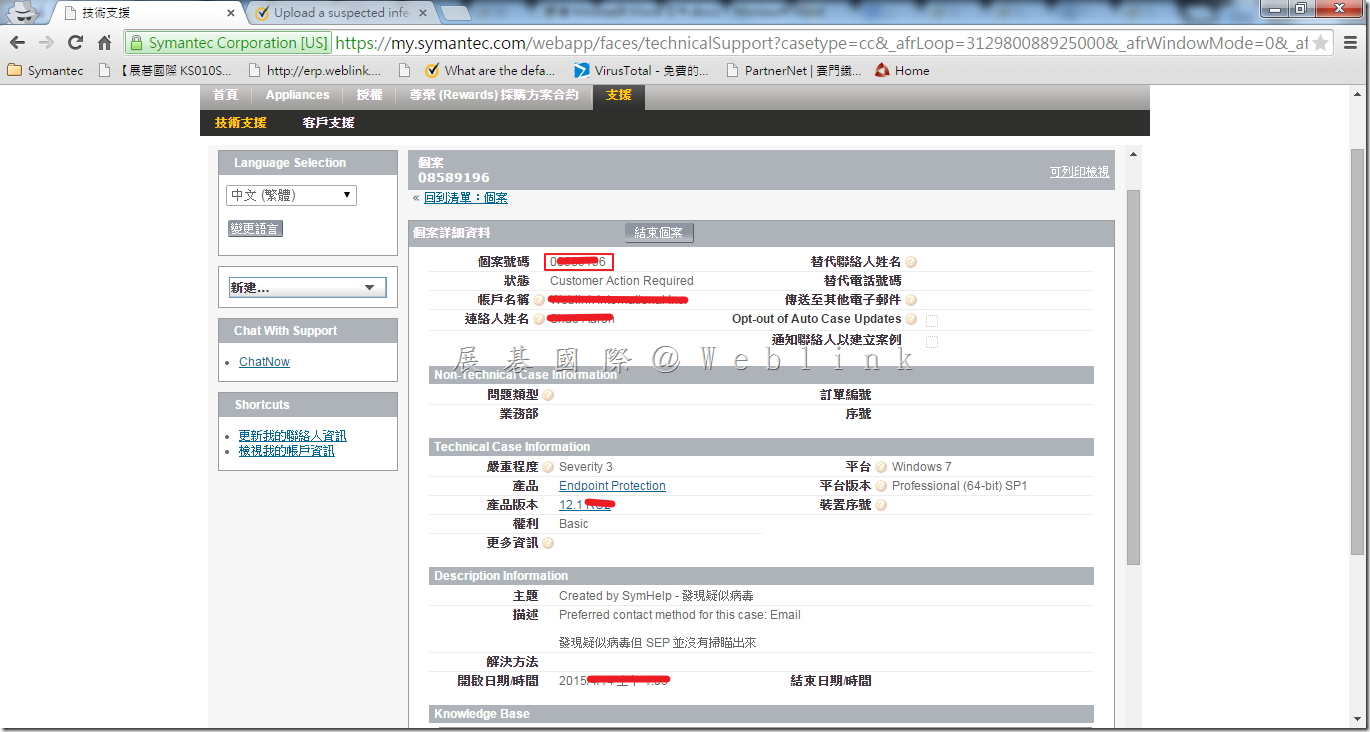1370x732 pixels.
Task: Open the 授權 navigation tab
Action: click(369, 95)
